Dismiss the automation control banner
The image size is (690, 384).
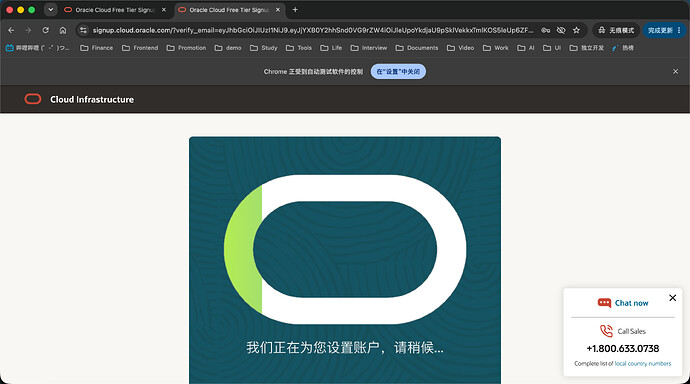coord(675,72)
